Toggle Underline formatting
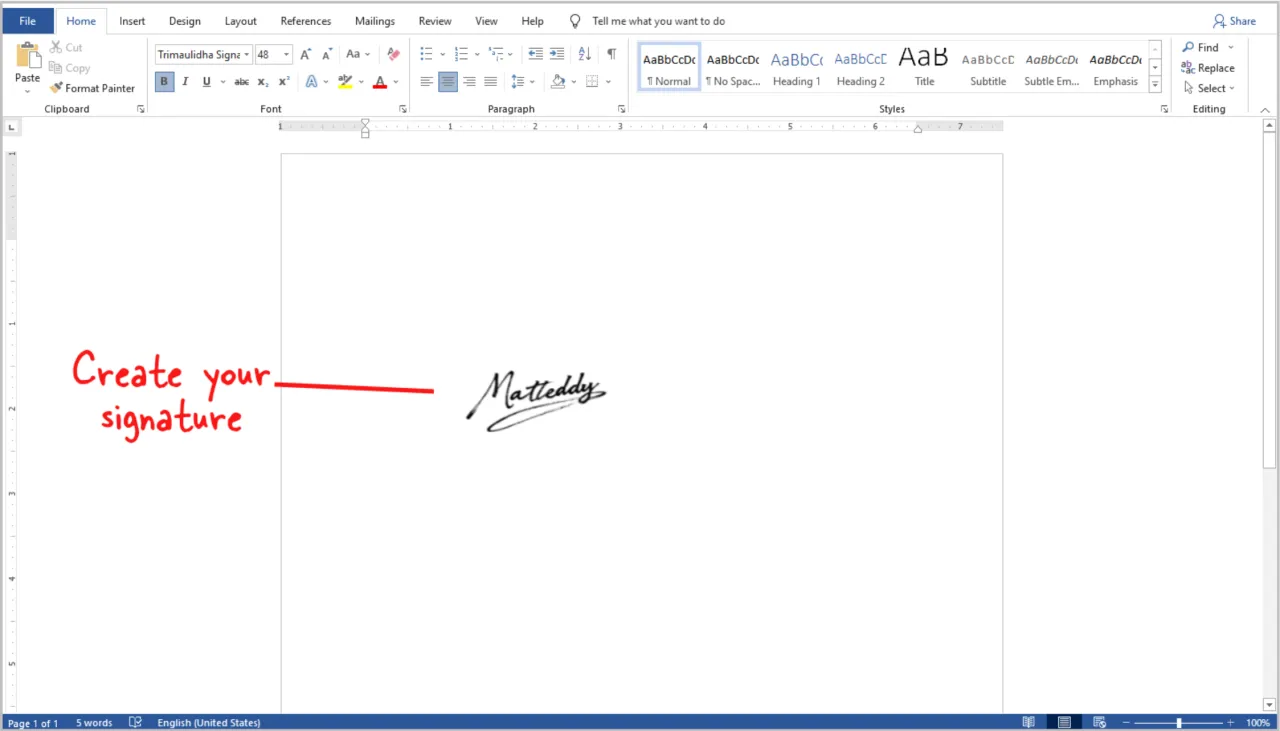Image resolution: width=1280 pixels, height=731 pixels. coord(207,82)
